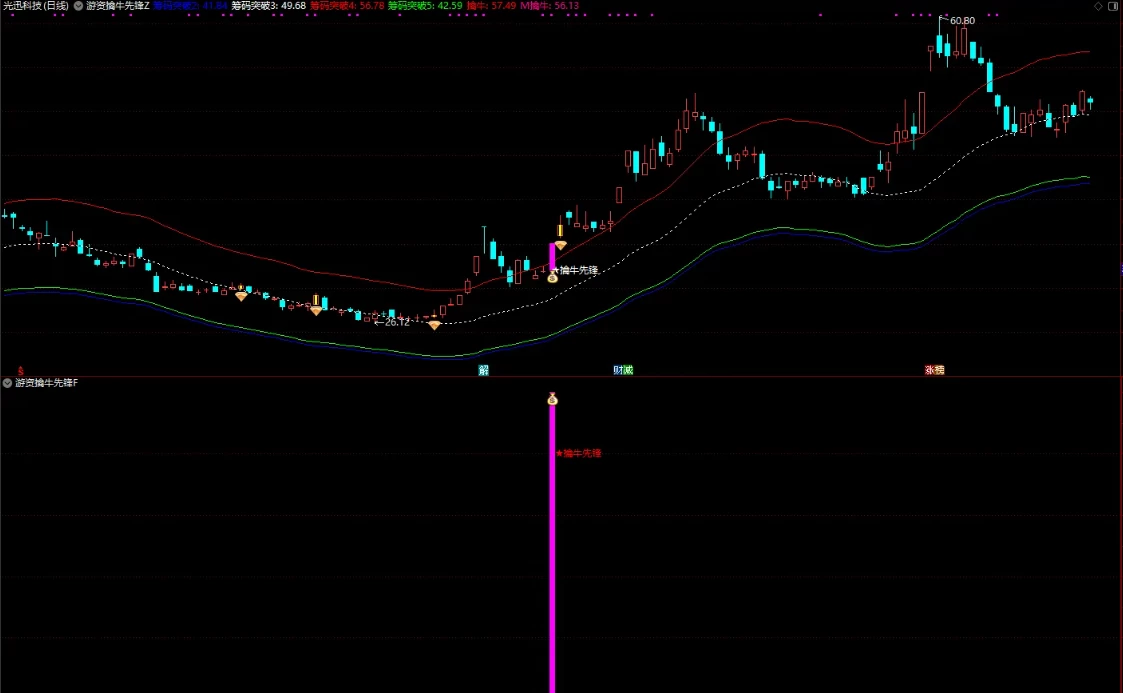Click the 解 event marker on timeline
The image size is (1123, 693).
pos(483,370)
